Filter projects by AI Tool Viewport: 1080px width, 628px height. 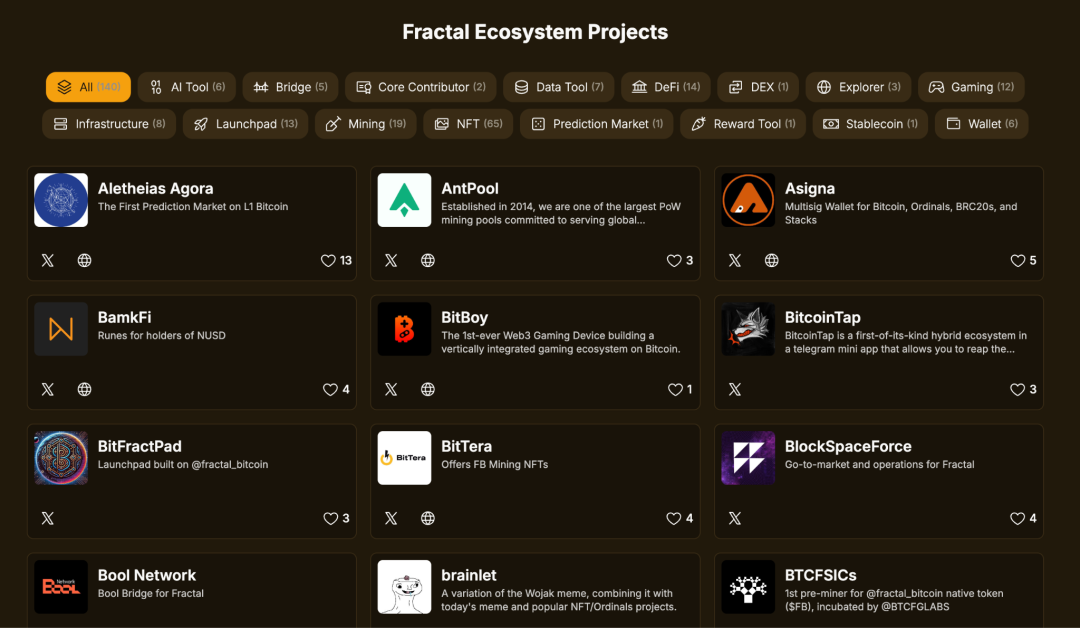pos(187,87)
